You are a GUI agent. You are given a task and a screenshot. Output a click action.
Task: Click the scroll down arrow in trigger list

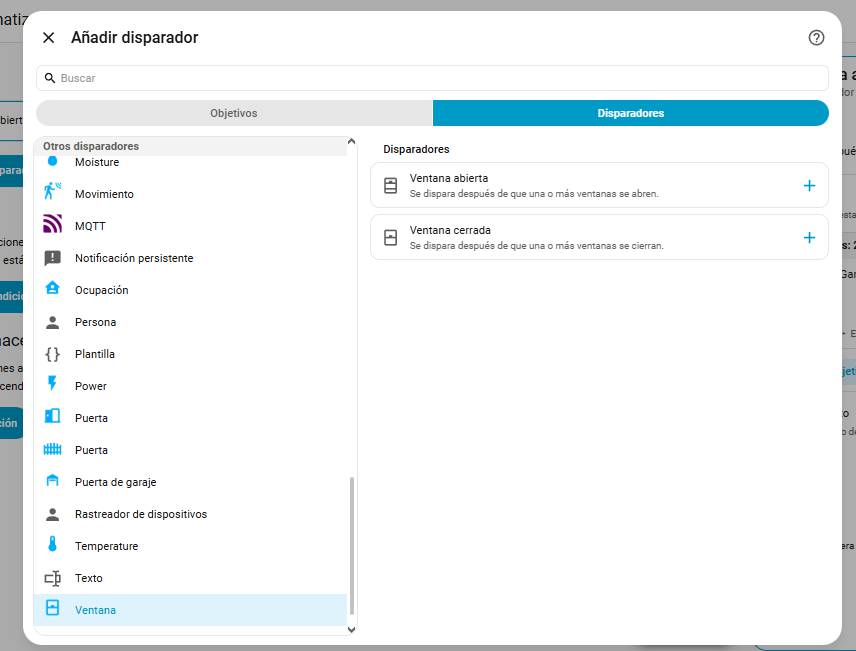351,629
